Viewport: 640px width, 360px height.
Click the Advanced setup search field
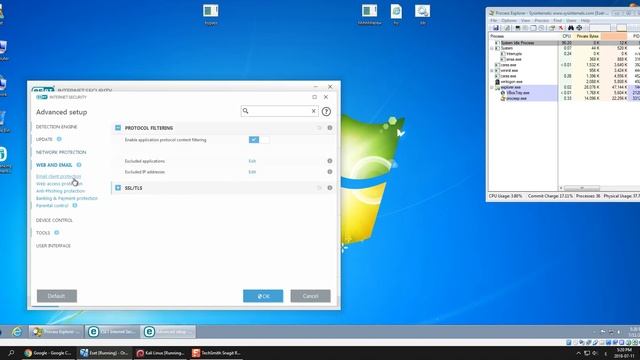tap(280, 111)
